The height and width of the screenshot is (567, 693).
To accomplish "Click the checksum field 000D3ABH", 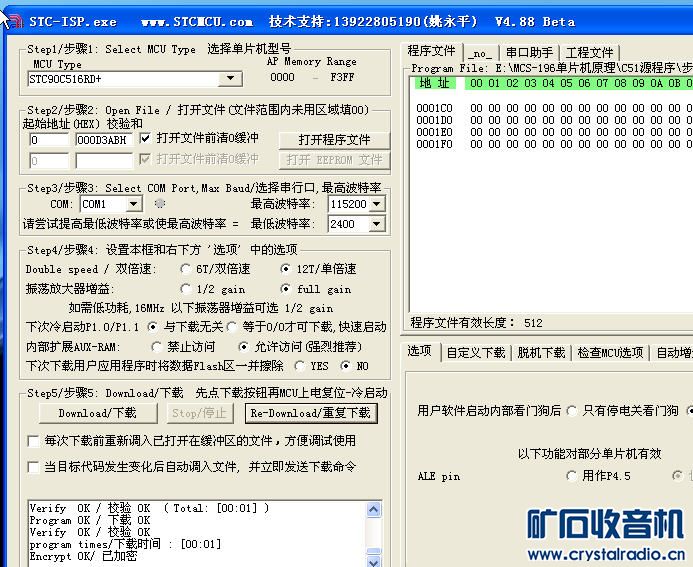I will point(104,140).
